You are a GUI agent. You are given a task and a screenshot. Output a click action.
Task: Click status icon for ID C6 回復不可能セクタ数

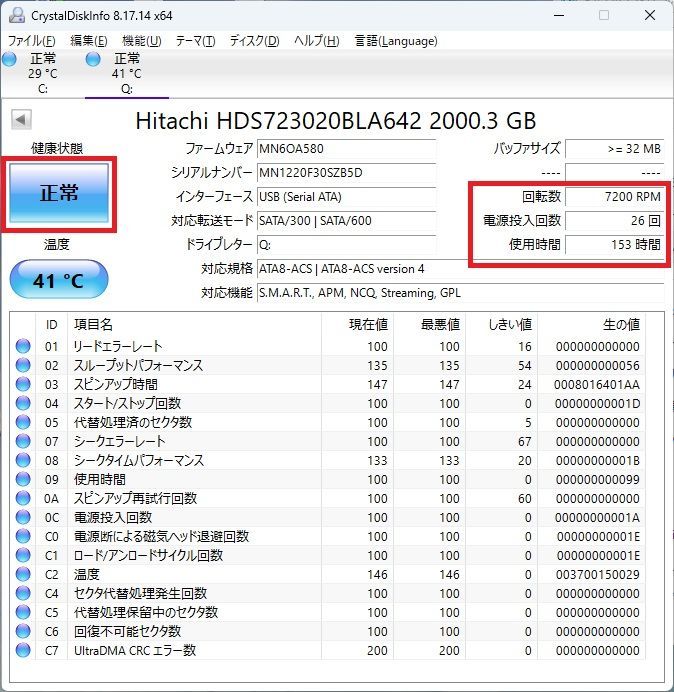pyautogui.click(x=23, y=631)
